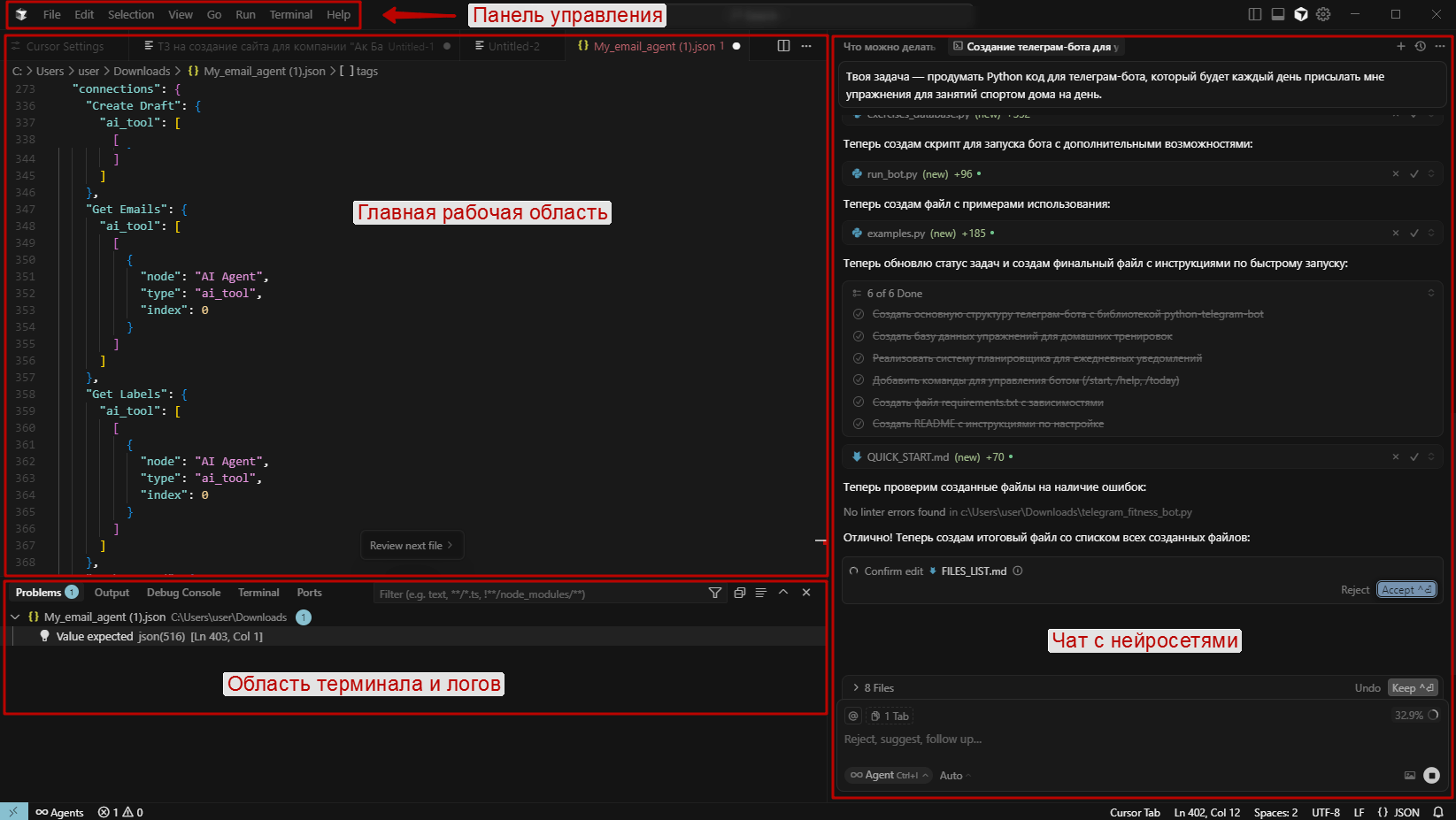Open the Selection menu

[x=131, y=14]
